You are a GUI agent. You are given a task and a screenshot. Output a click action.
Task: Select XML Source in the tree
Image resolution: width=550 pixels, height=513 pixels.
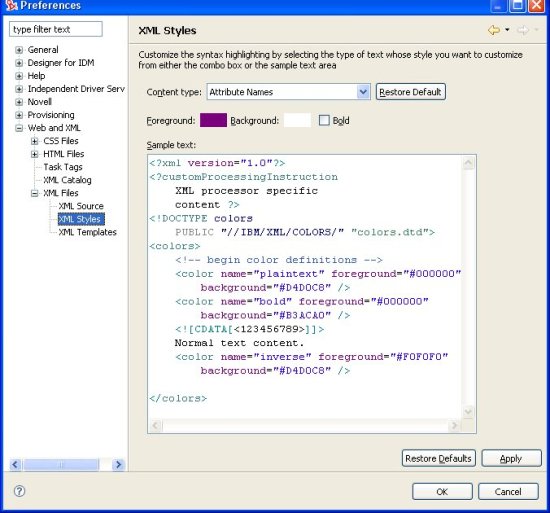(x=81, y=206)
